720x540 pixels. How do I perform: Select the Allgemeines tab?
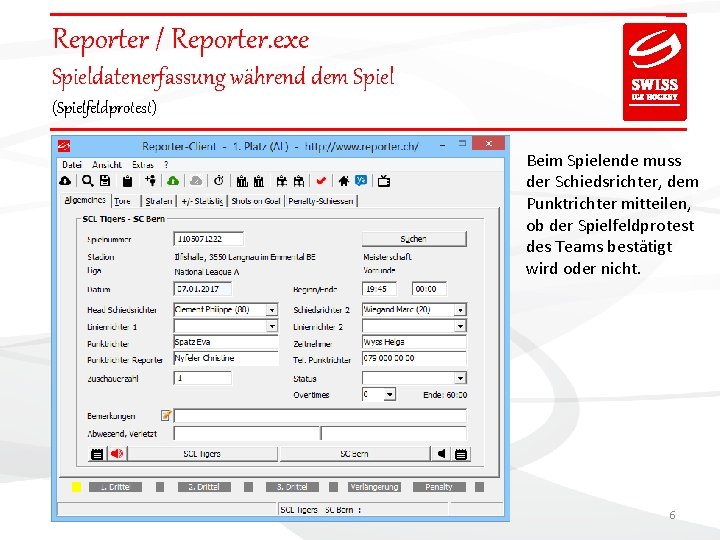click(85, 200)
